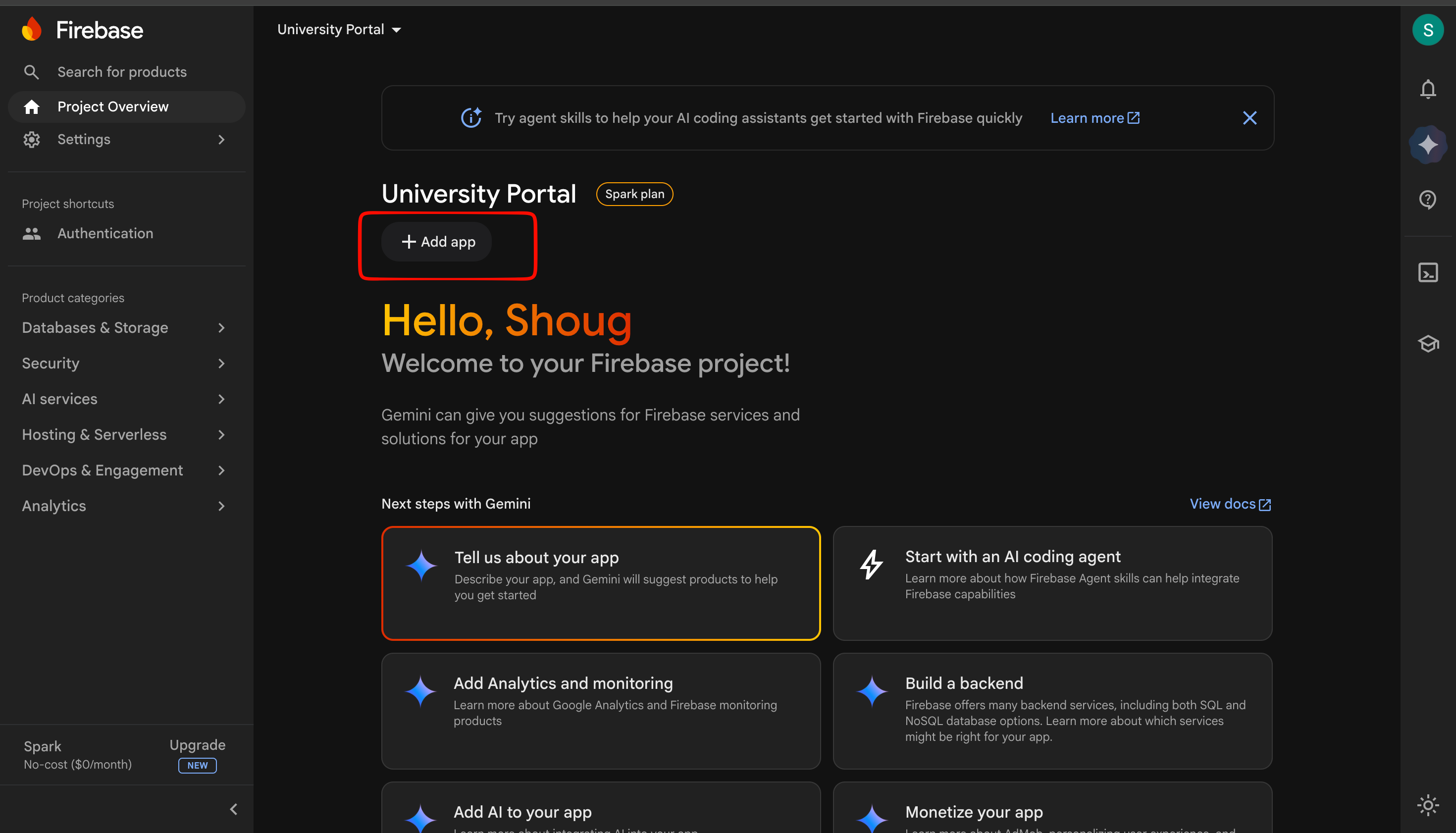The height and width of the screenshot is (833, 1456).
Task: Click the Authentication people icon
Action: click(x=32, y=233)
